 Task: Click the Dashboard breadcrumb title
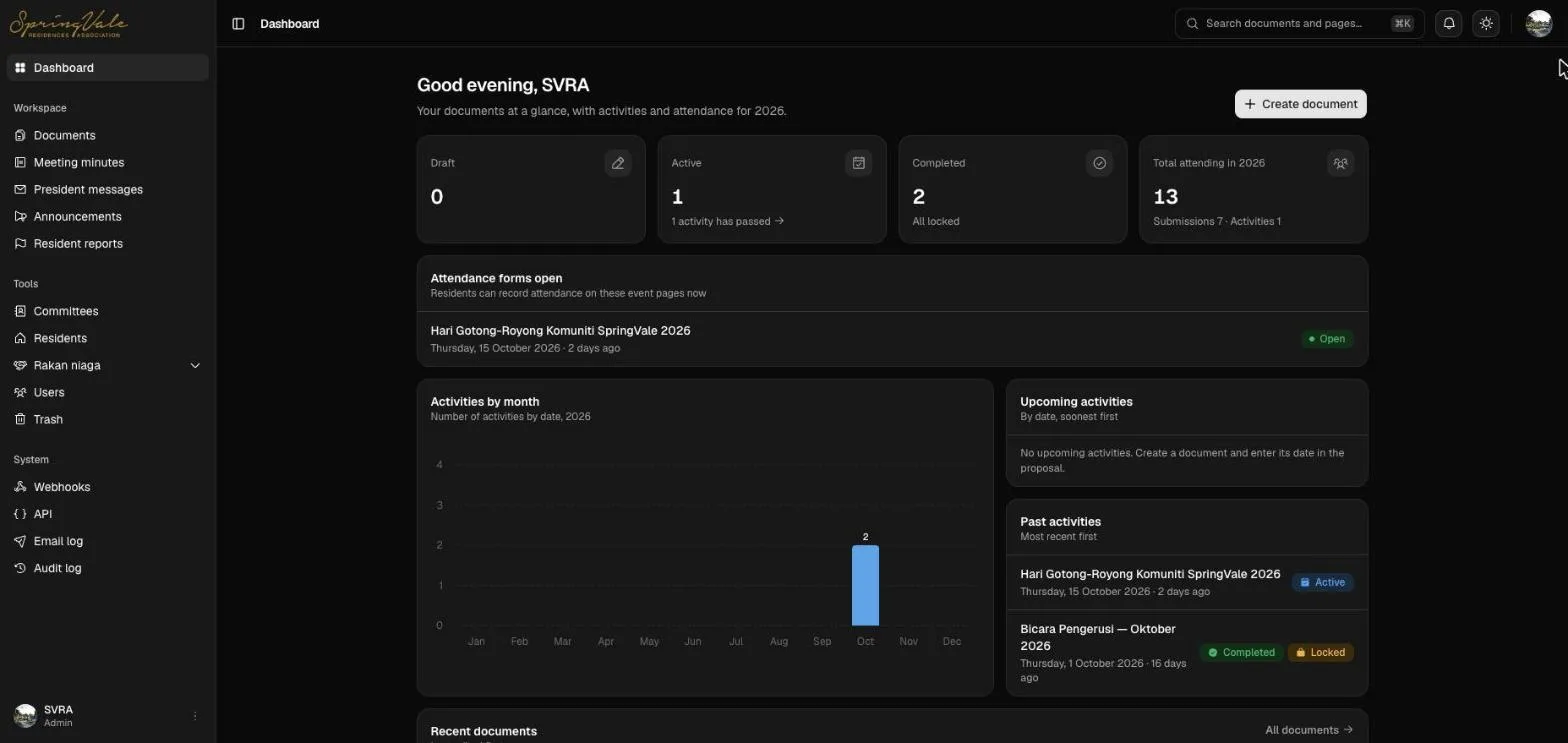coord(290,24)
